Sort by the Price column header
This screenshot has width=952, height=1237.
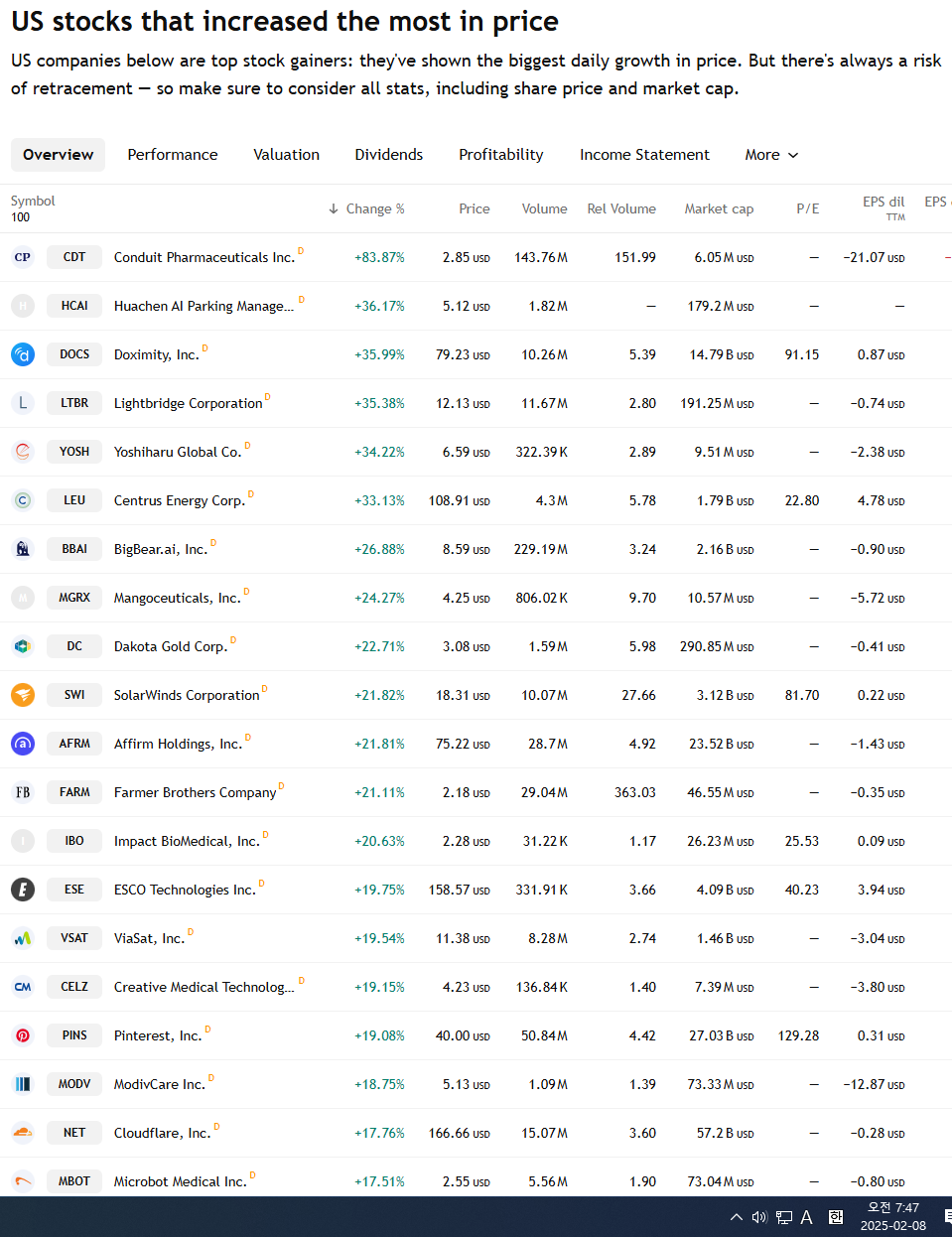tap(475, 208)
